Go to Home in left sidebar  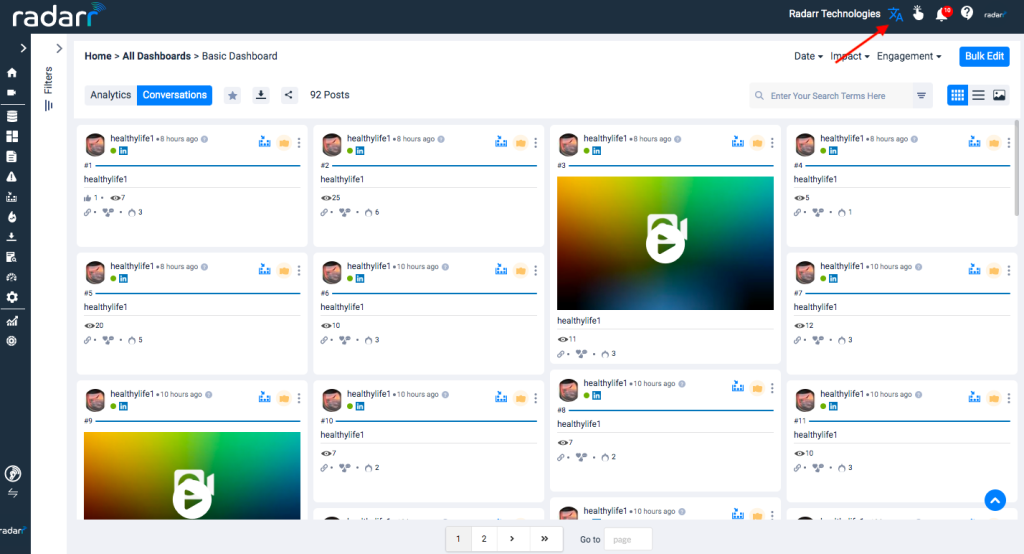pyautogui.click(x=12, y=73)
